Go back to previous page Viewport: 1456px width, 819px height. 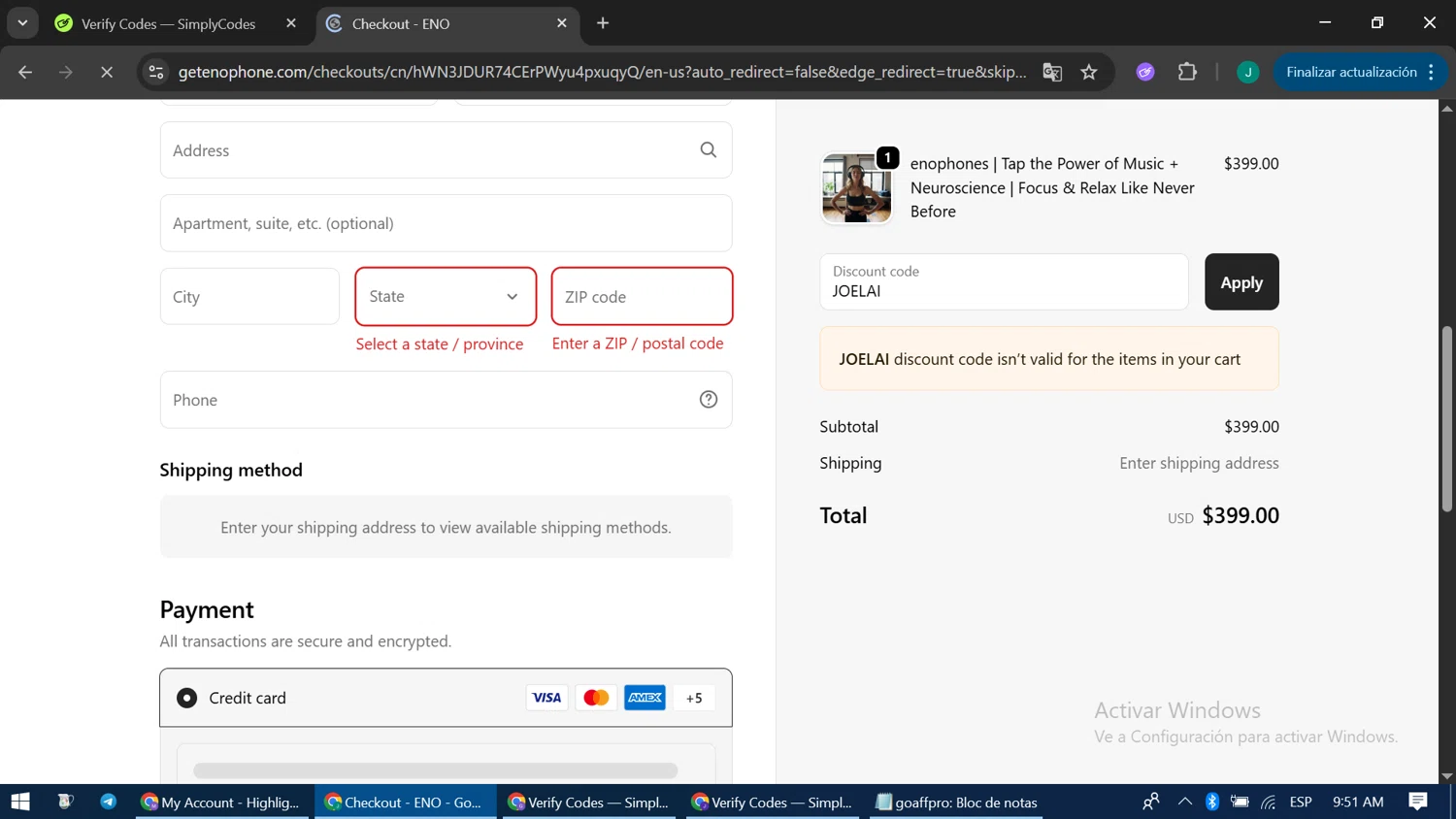pos(25,72)
